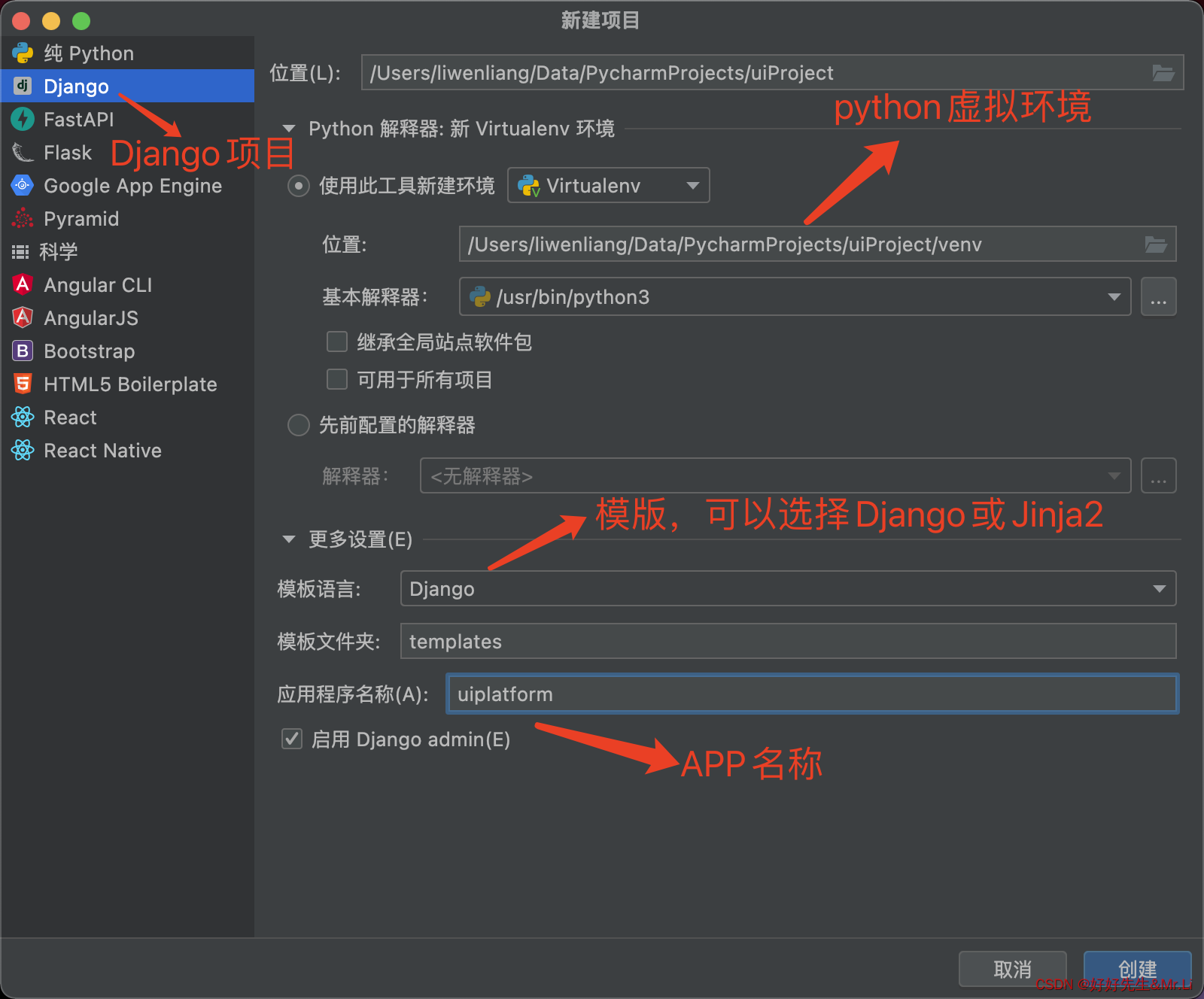Click the 模板文件夹 templates field

(788, 642)
